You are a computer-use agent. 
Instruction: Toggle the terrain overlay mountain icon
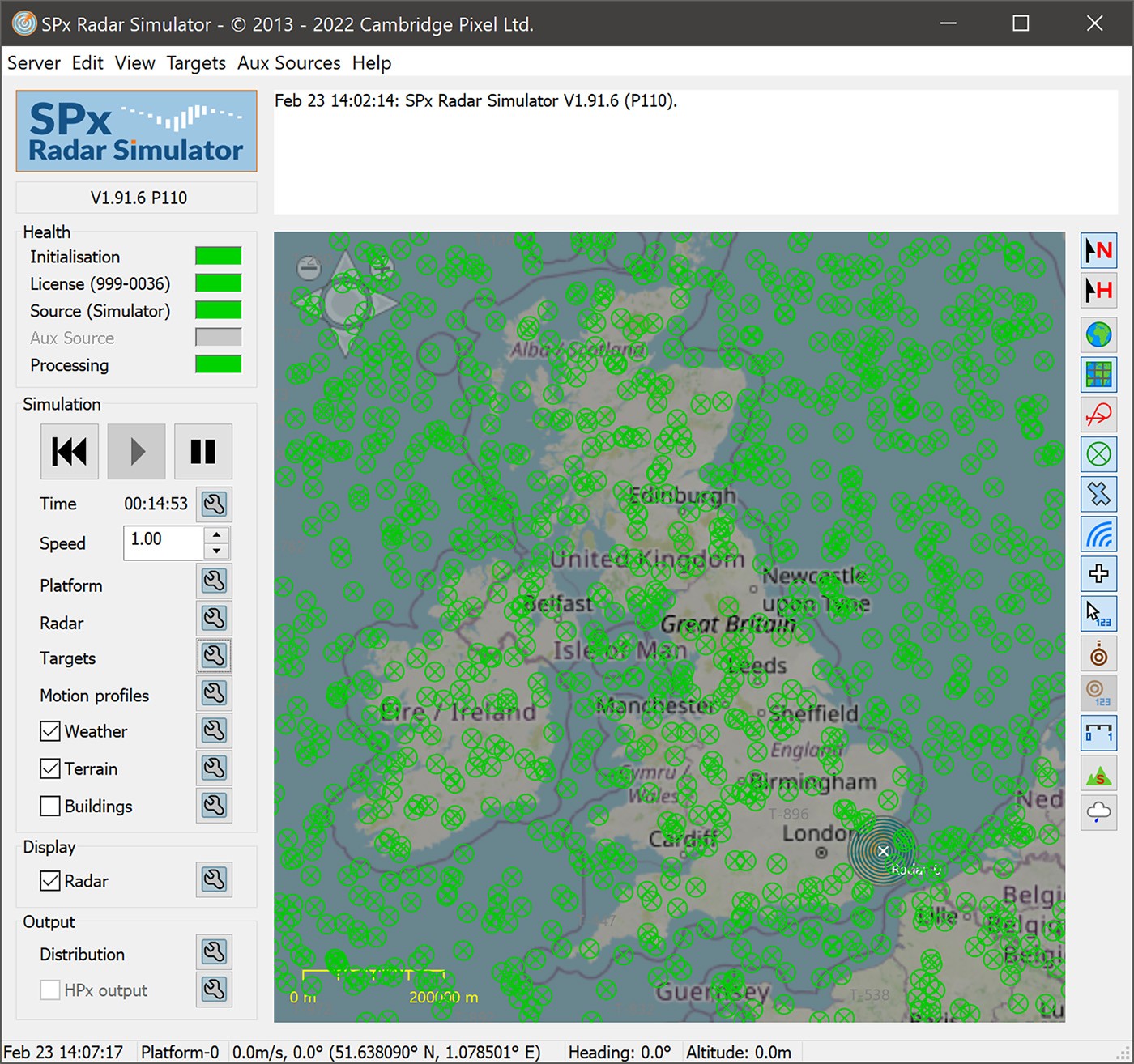[x=1098, y=773]
